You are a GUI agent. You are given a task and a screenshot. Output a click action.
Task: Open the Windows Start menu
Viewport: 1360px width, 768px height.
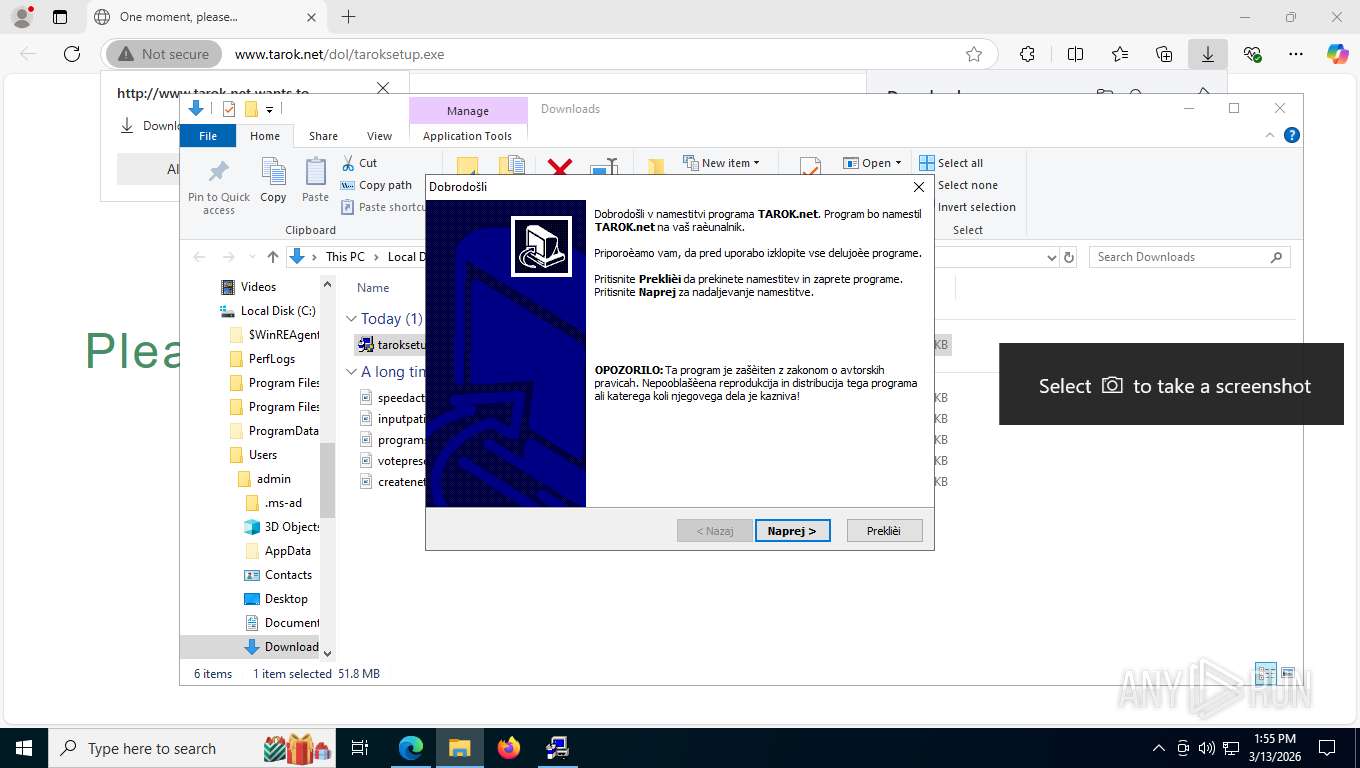pos(23,748)
